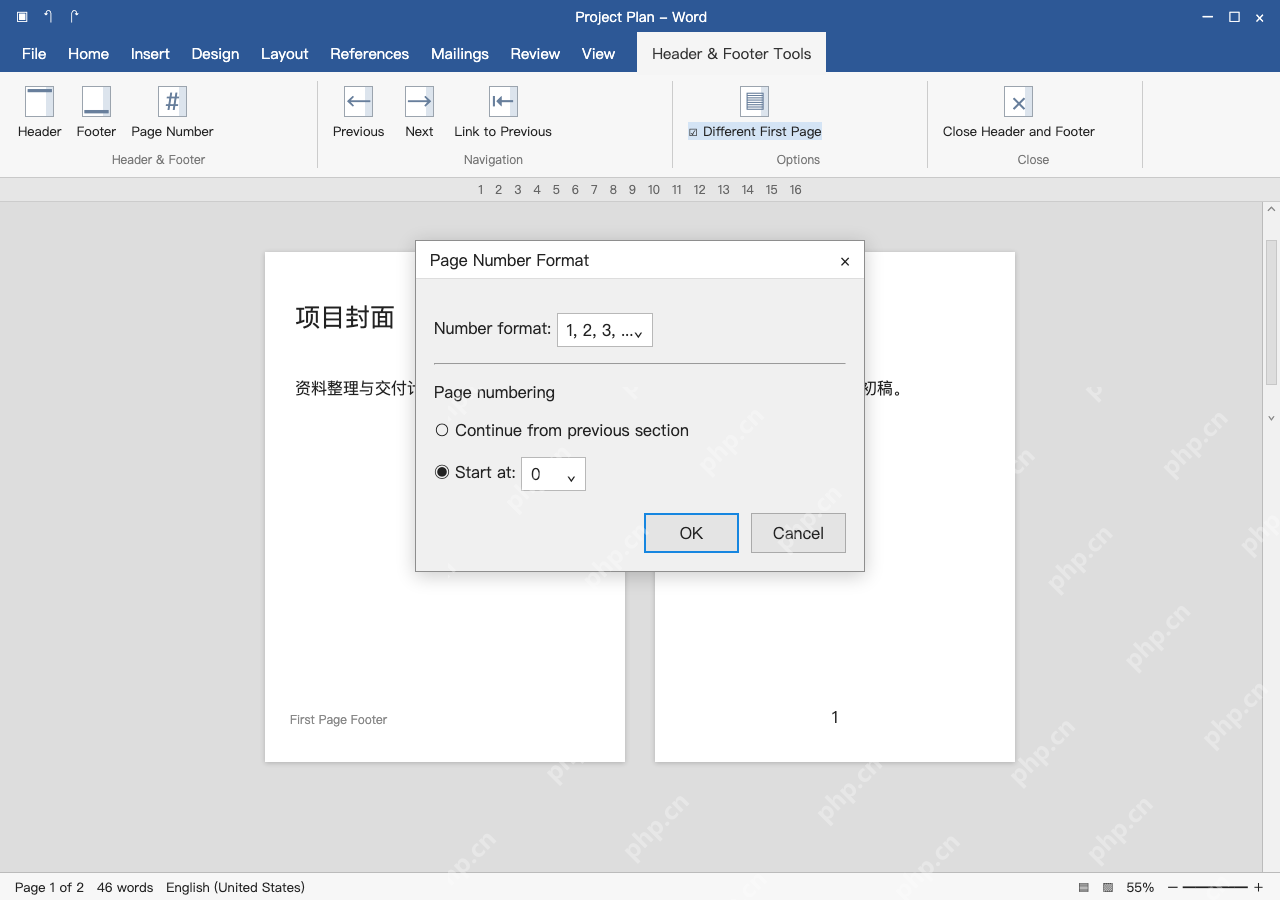Click Cancel in the dialog
This screenshot has width=1280, height=900.
pyautogui.click(x=798, y=533)
